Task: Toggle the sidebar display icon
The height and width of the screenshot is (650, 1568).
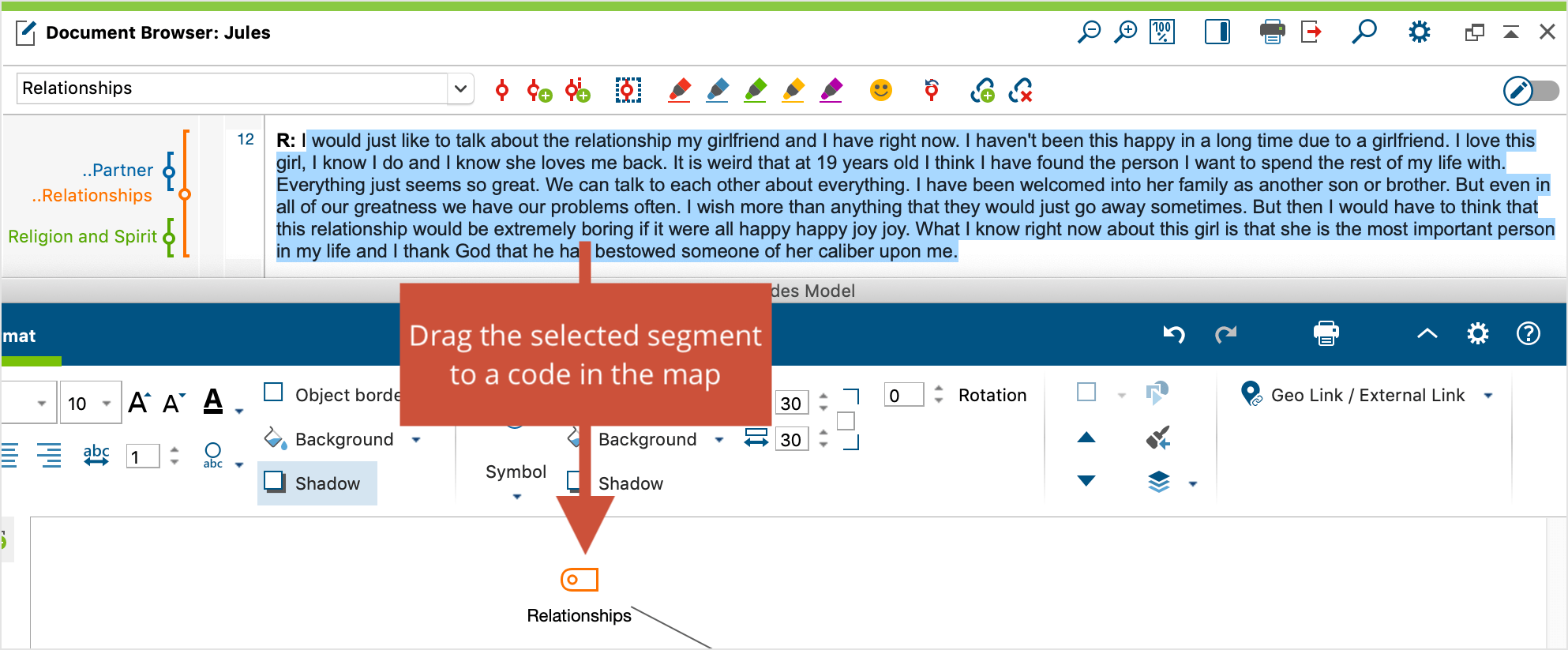Action: (1217, 32)
